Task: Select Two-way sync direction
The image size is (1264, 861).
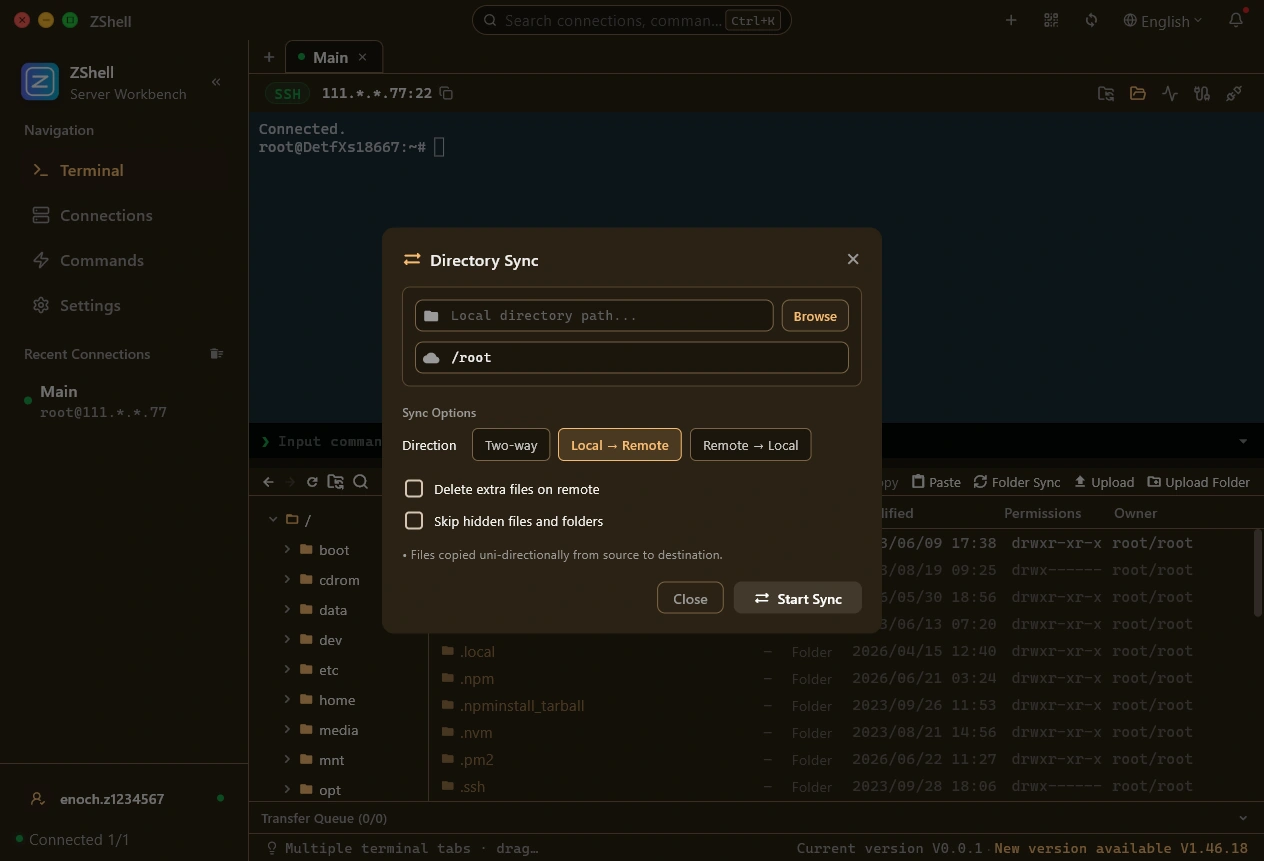Action: click(x=511, y=445)
